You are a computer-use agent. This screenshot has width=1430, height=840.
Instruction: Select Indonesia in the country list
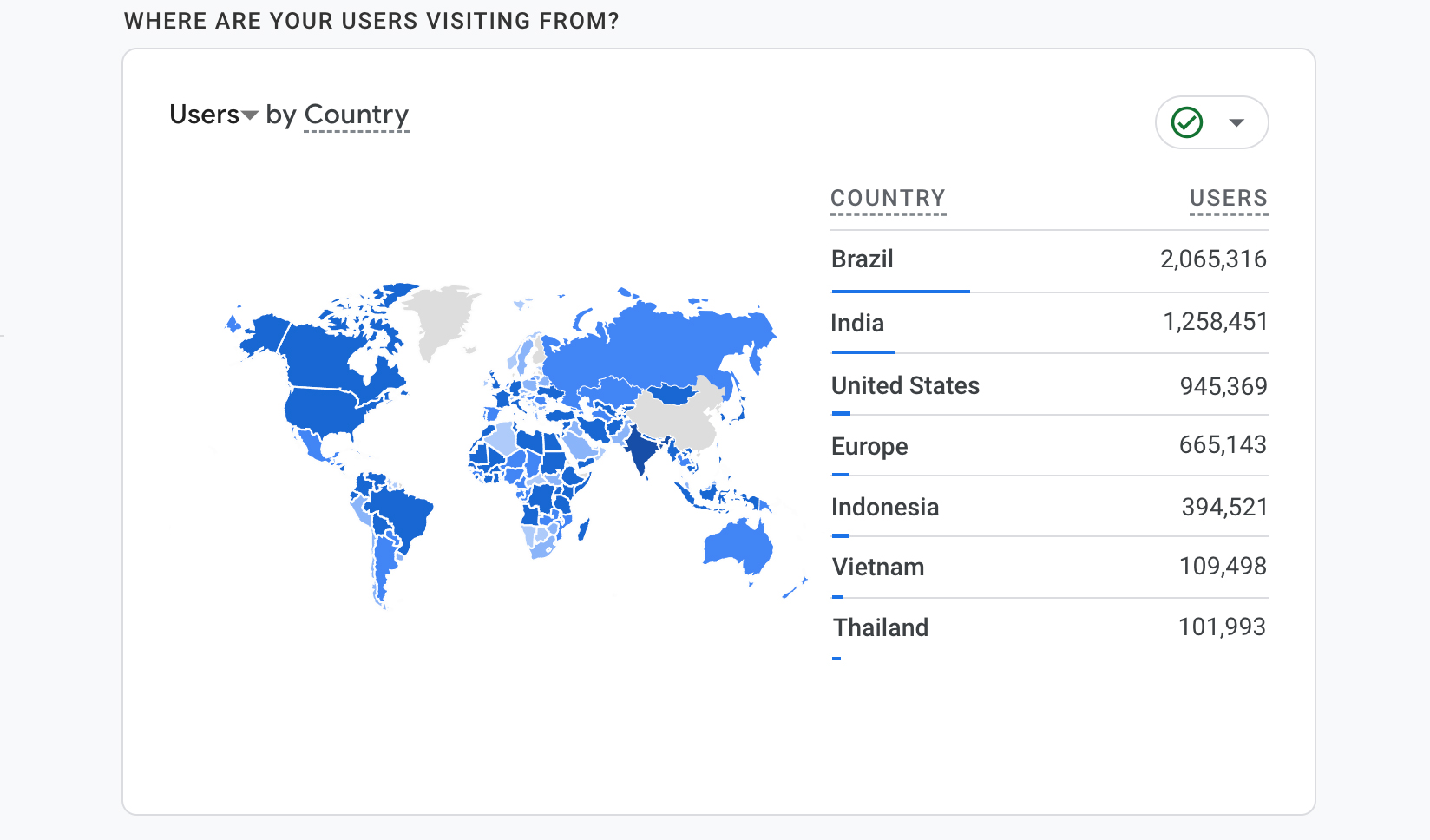(x=885, y=507)
